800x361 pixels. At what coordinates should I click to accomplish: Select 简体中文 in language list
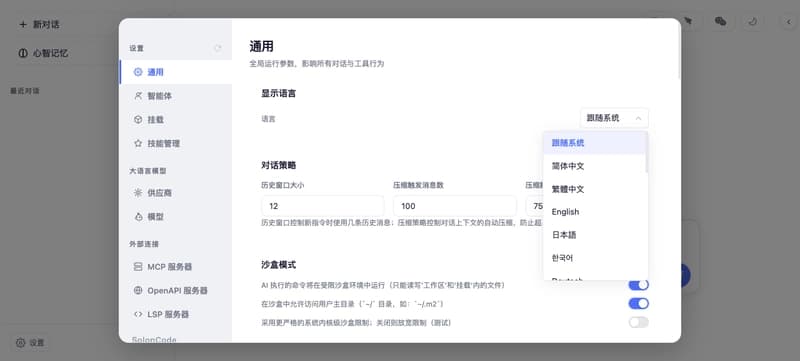[594, 166]
